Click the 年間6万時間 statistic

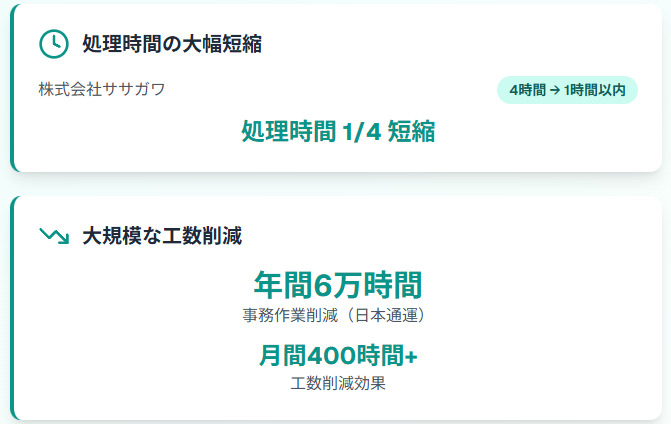pyautogui.click(x=338, y=285)
